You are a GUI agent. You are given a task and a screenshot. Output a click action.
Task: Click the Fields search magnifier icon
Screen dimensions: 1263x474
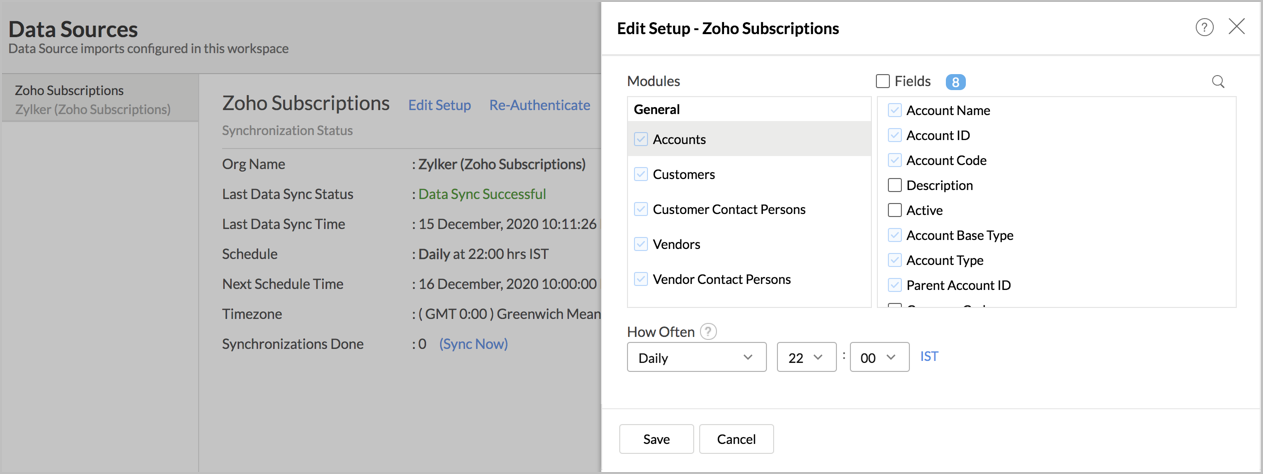(x=1218, y=82)
